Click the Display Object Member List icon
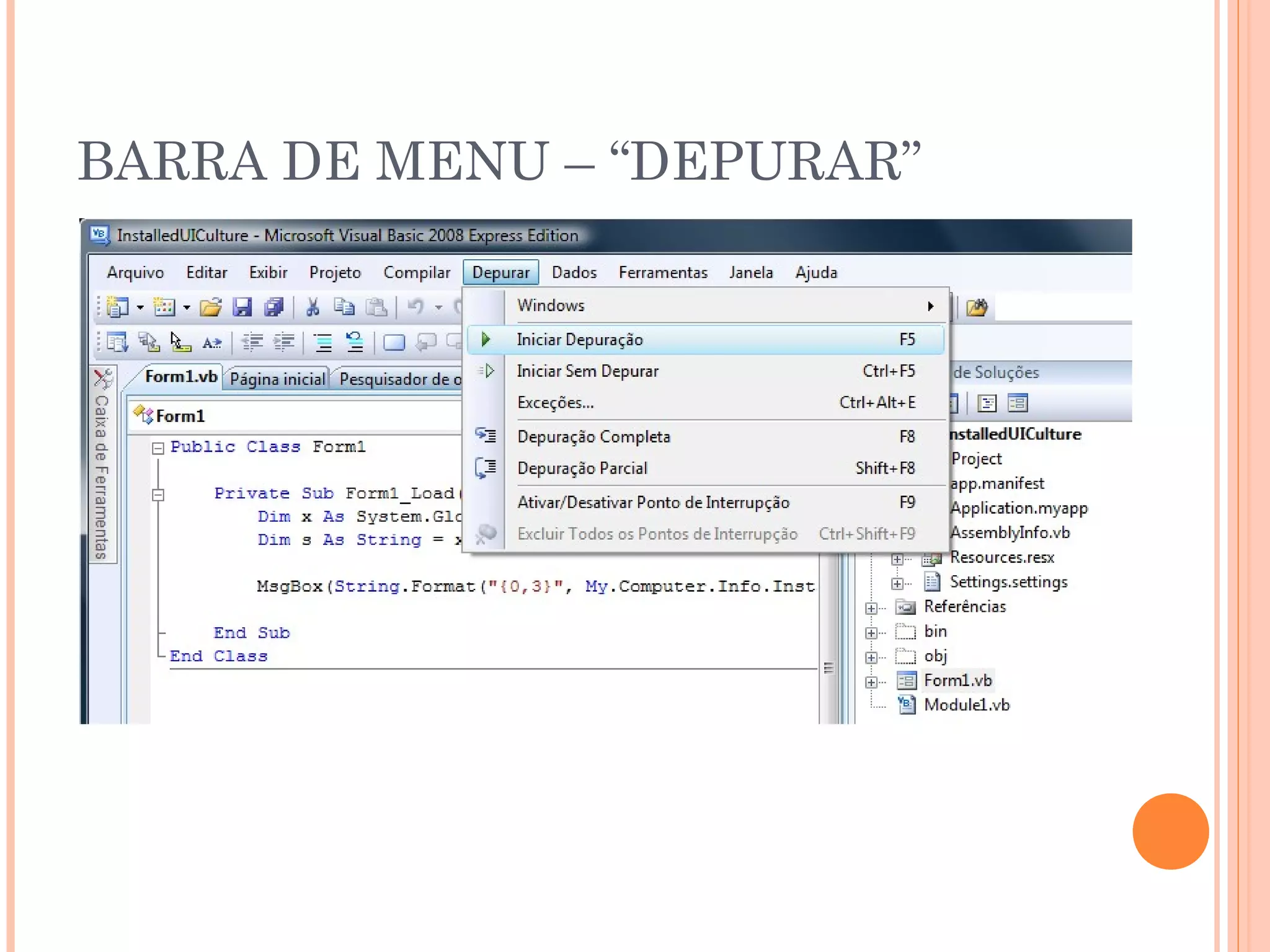 [x=117, y=342]
